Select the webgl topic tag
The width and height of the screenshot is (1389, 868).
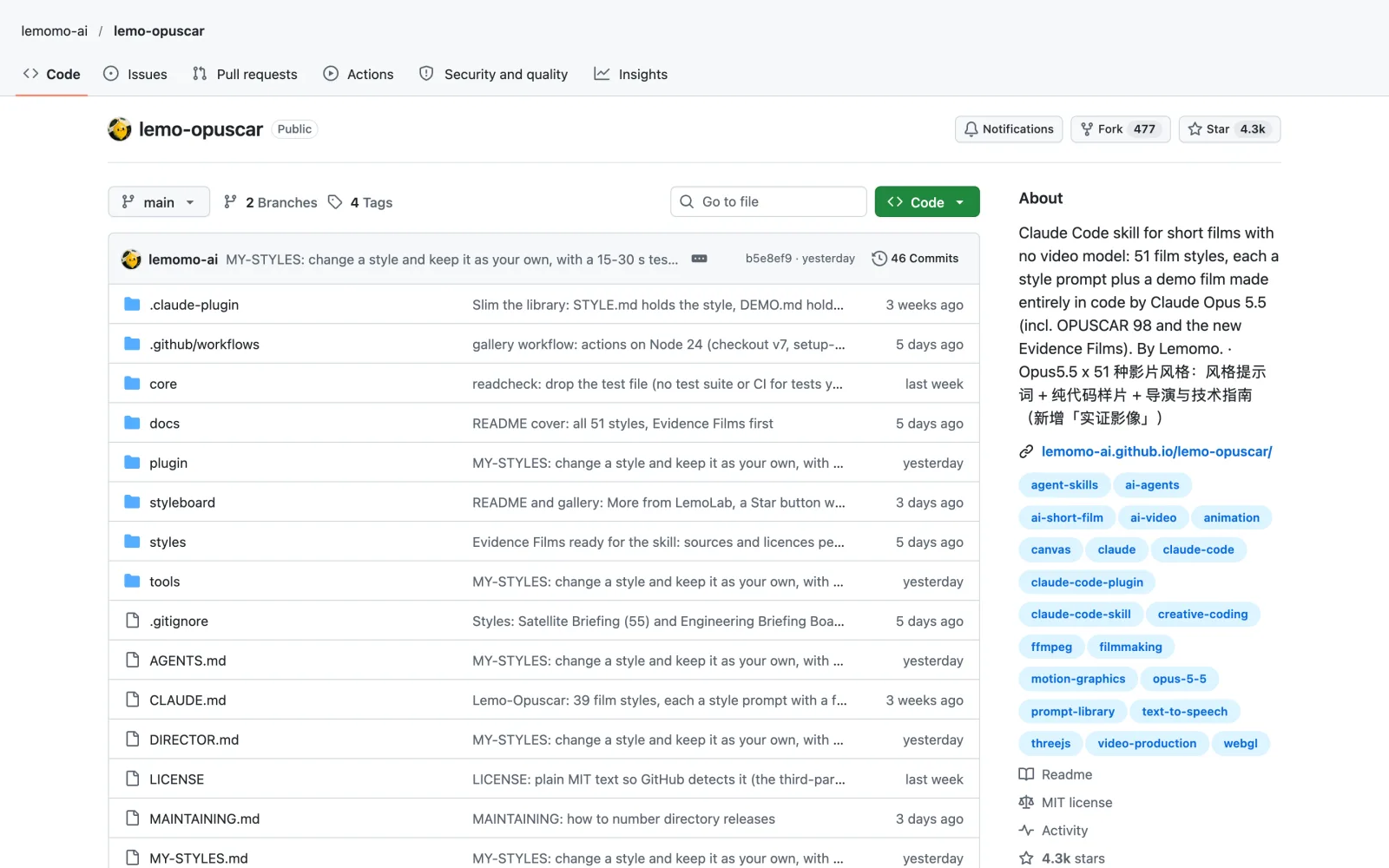(x=1241, y=744)
